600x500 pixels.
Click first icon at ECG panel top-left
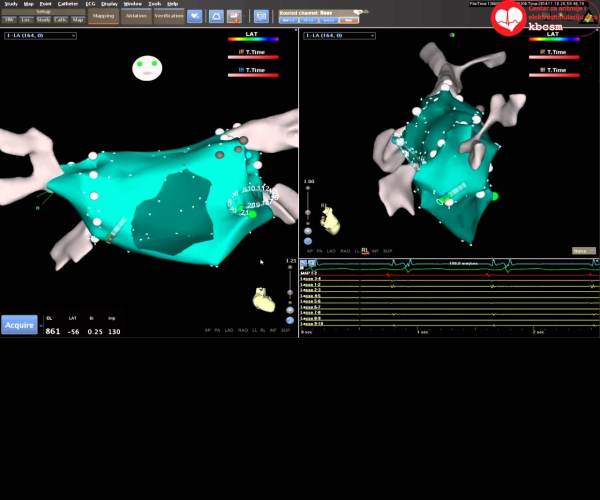303,263
